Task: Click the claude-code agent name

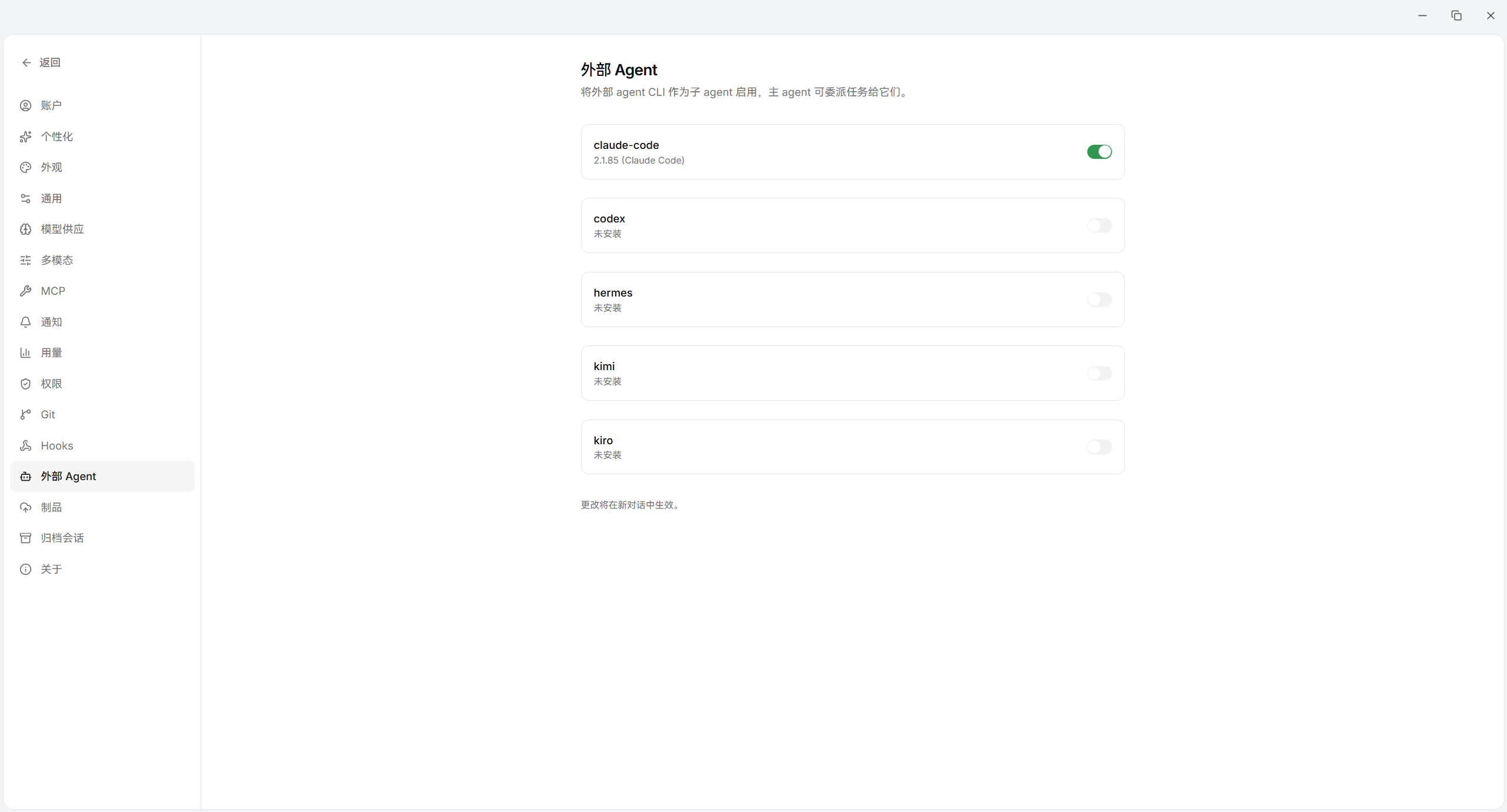Action: [626, 145]
